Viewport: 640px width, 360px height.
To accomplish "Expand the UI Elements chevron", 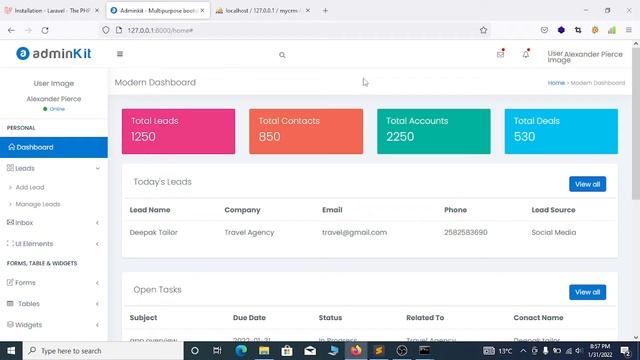I will [97, 244].
